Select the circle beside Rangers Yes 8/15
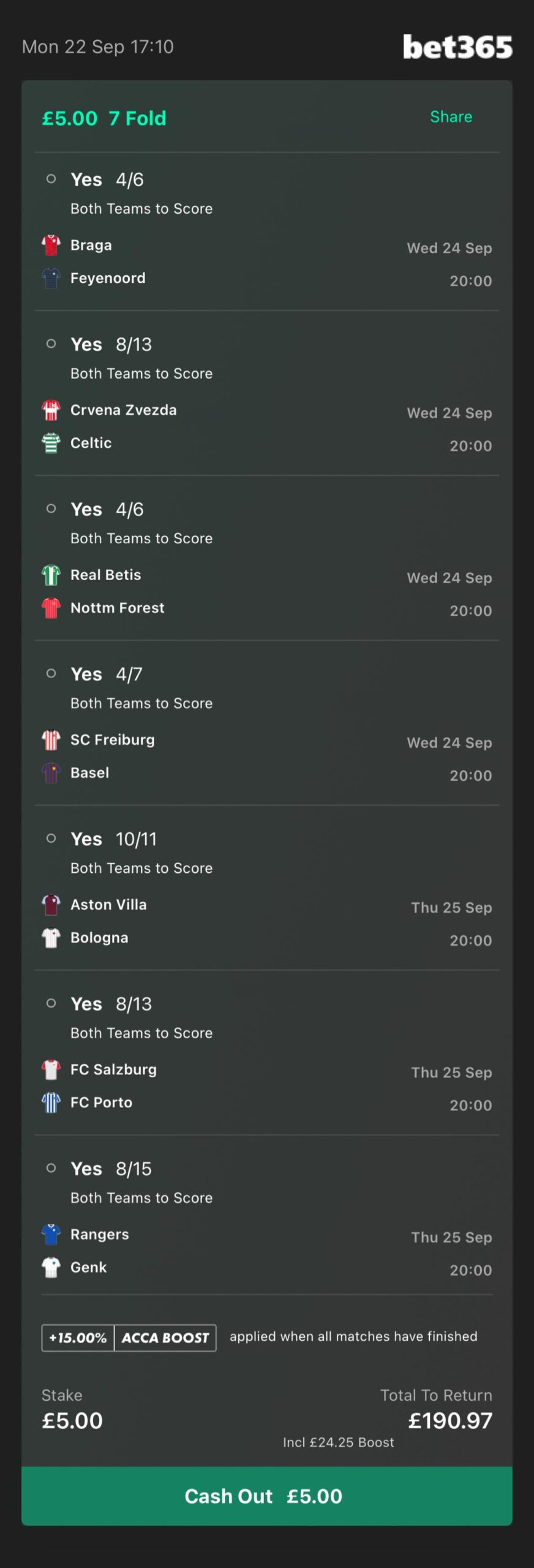The width and height of the screenshot is (534, 1568). click(x=51, y=1168)
